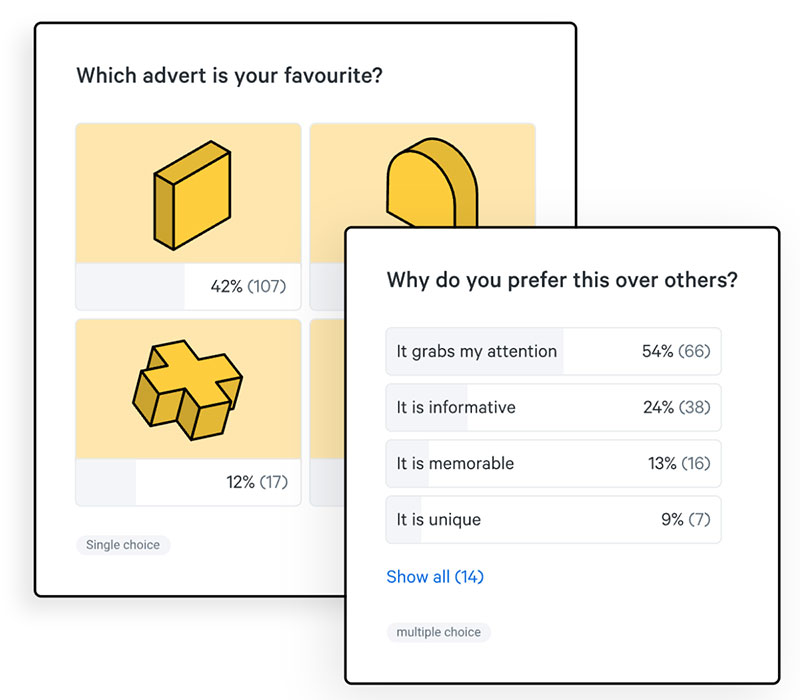The height and width of the screenshot is (700, 800).
Task: Select the yellow square block advert
Action: 188,216
